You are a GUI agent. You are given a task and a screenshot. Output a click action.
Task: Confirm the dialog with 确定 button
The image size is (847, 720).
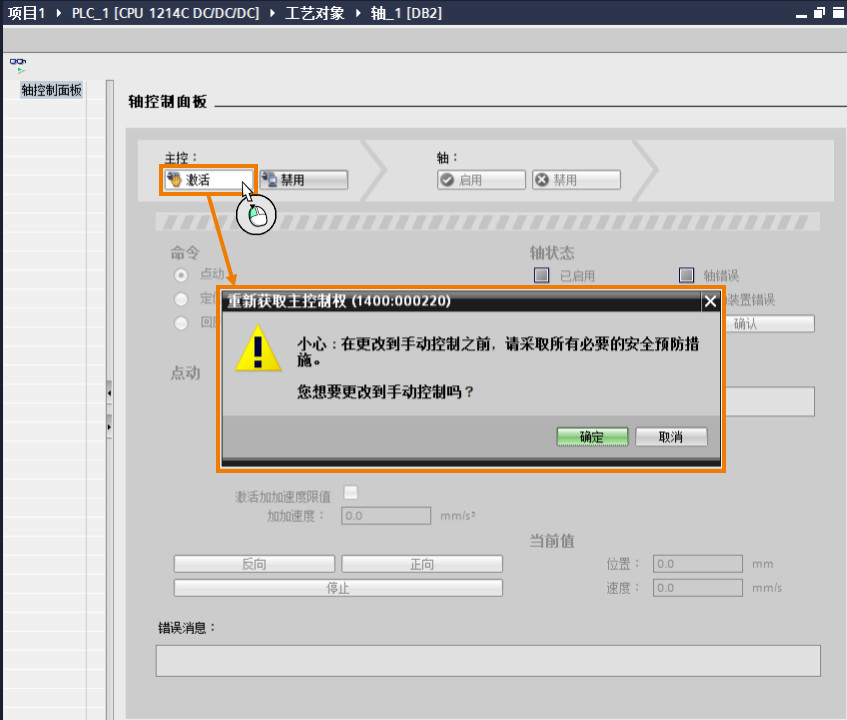(592, 437)
